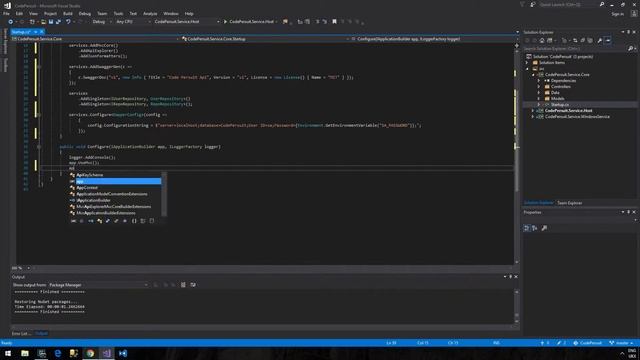Click the Properties panel Alphabetical icon

coord(535,228)
